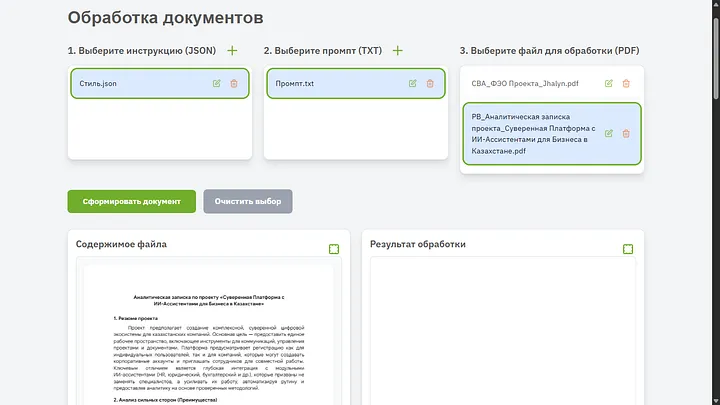Delete the CBA_ФЭО Проекта_Jhalyn.pdf entry
720x405 pixels.
(626, 84)
